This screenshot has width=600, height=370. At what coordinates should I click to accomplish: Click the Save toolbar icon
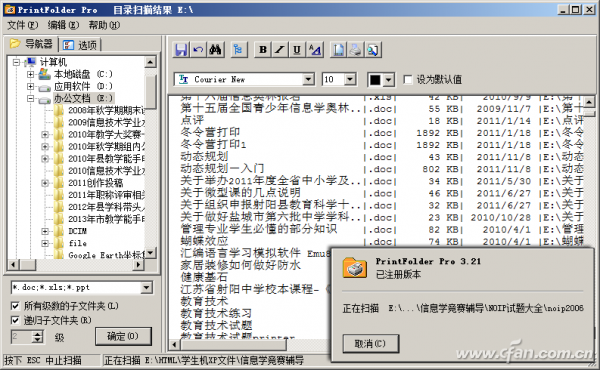(181, 50)
